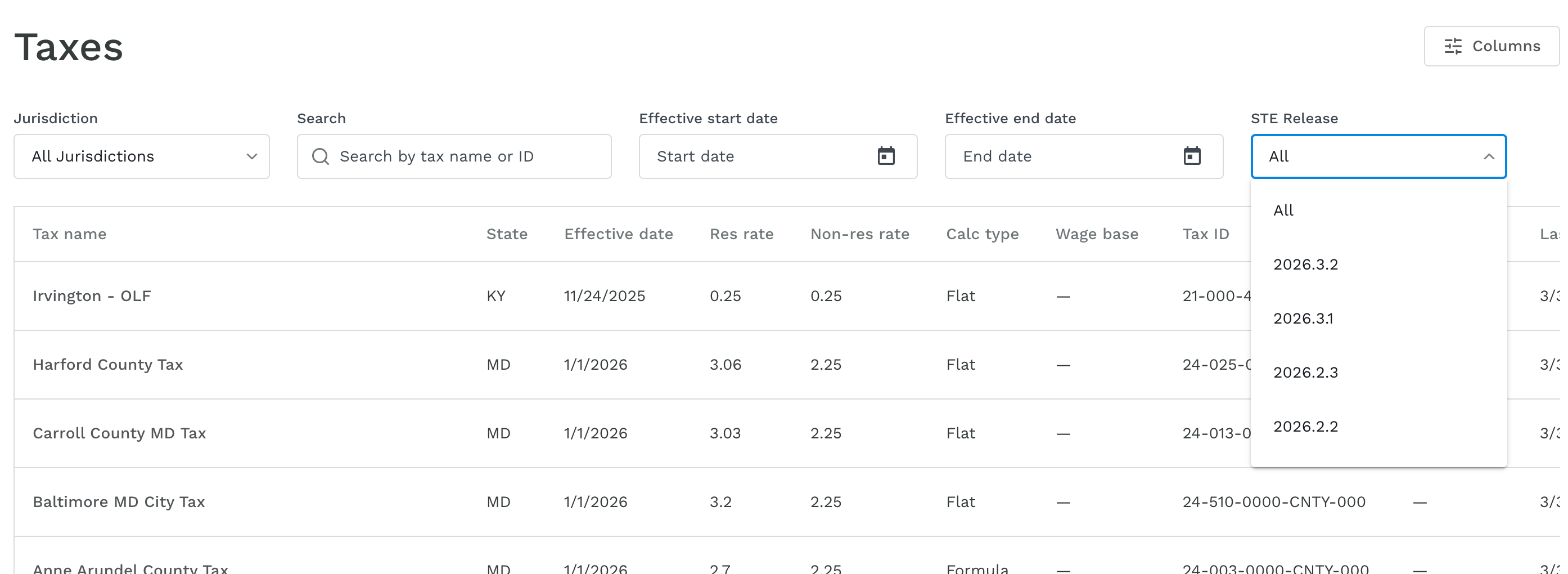Click the Start date input

pyautogui.click(x=778, y=156)
